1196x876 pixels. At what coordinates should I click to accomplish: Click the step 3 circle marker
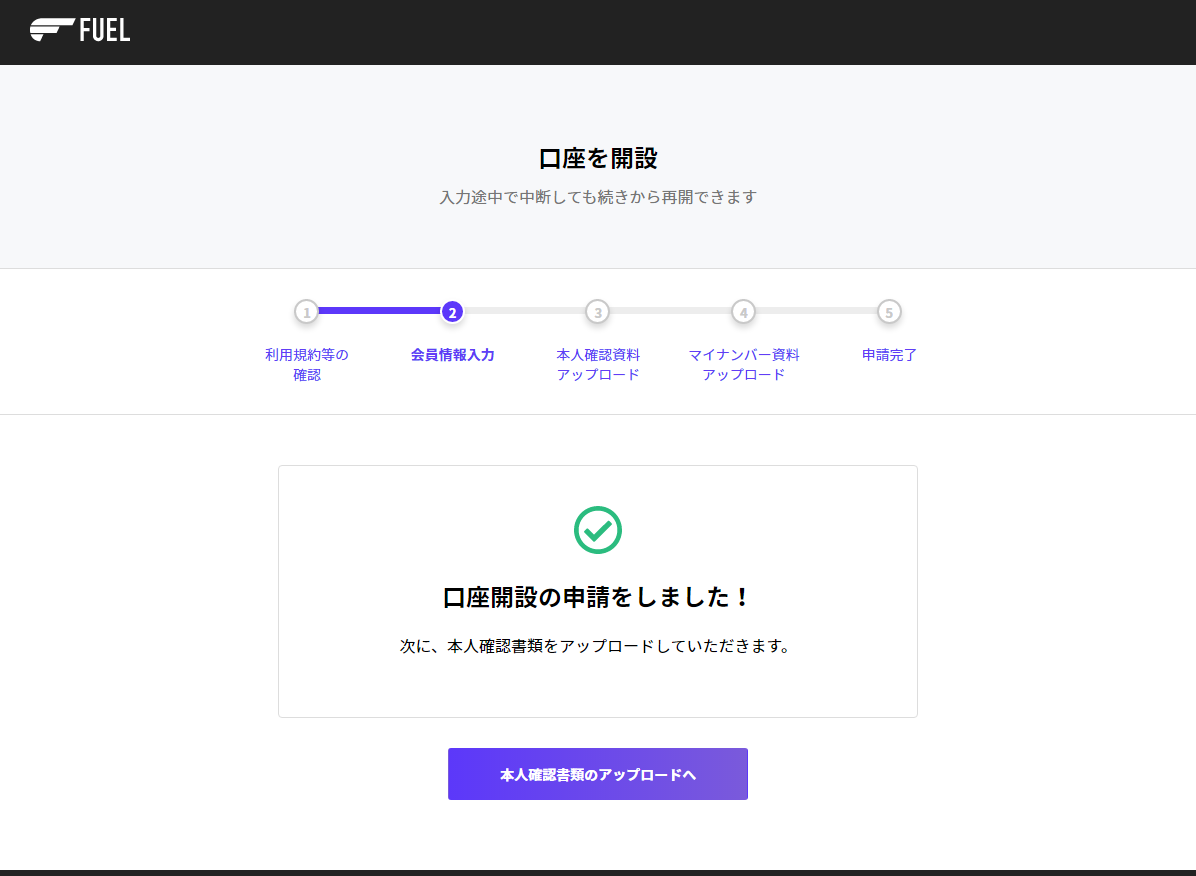click(x=598, y=312)
